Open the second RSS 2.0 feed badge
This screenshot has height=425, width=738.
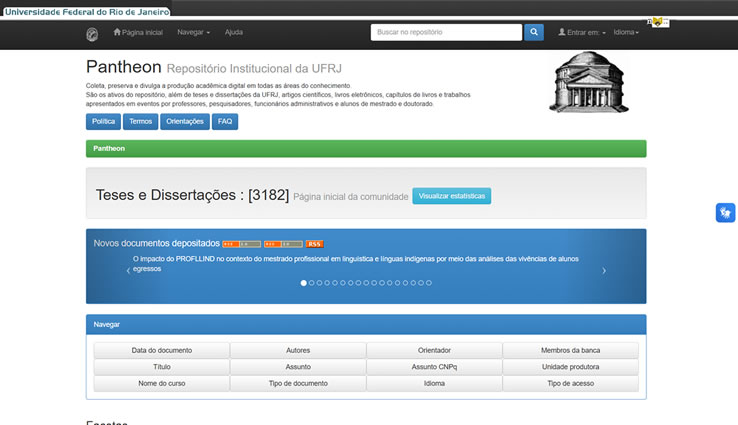click(283, 244)
